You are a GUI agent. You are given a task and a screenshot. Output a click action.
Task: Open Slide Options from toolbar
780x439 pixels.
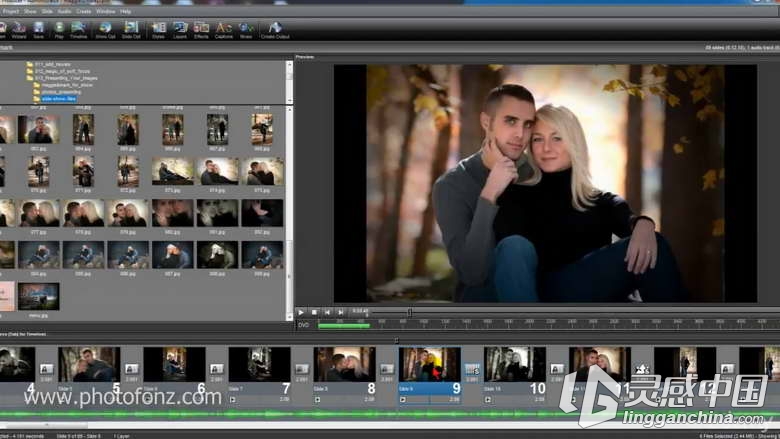pyautogui.click(x=131, y=30)
